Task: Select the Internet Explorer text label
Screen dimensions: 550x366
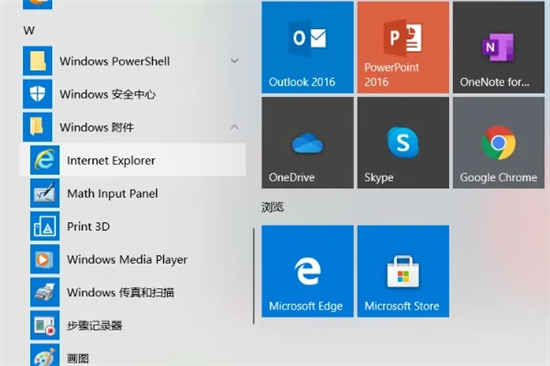Action: pyautogui.click(x=111, y=160)
